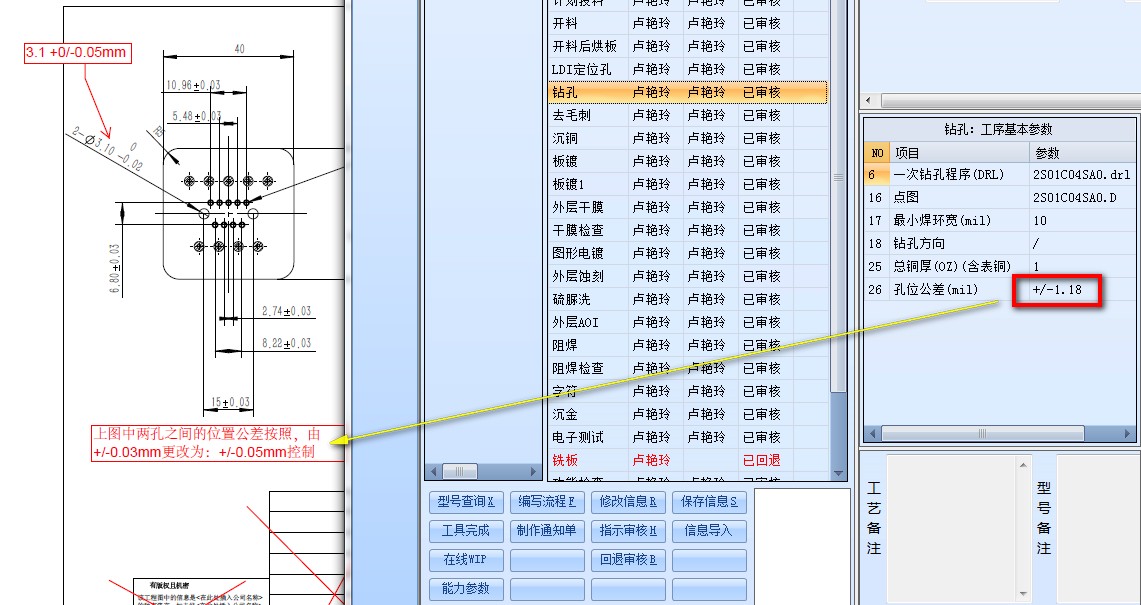
Task: Click the 工艺备注 text box scroll-down arrow
Action: (x=1025, y=593)
